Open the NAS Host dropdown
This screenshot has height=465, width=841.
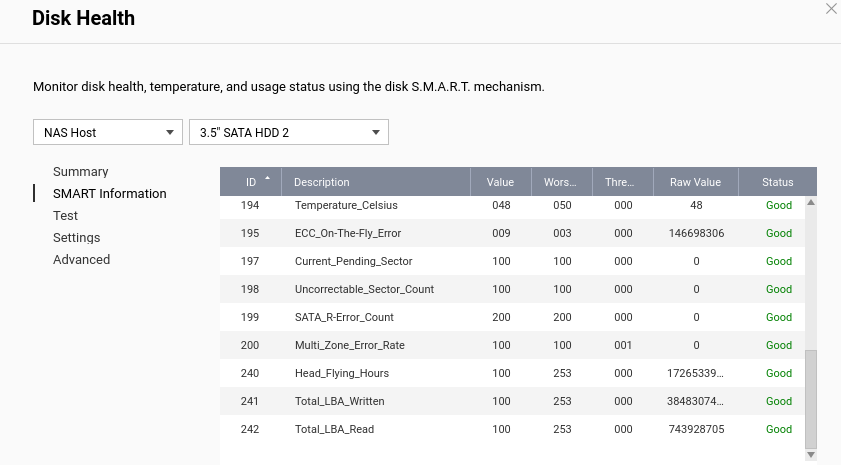coord(107,132)
